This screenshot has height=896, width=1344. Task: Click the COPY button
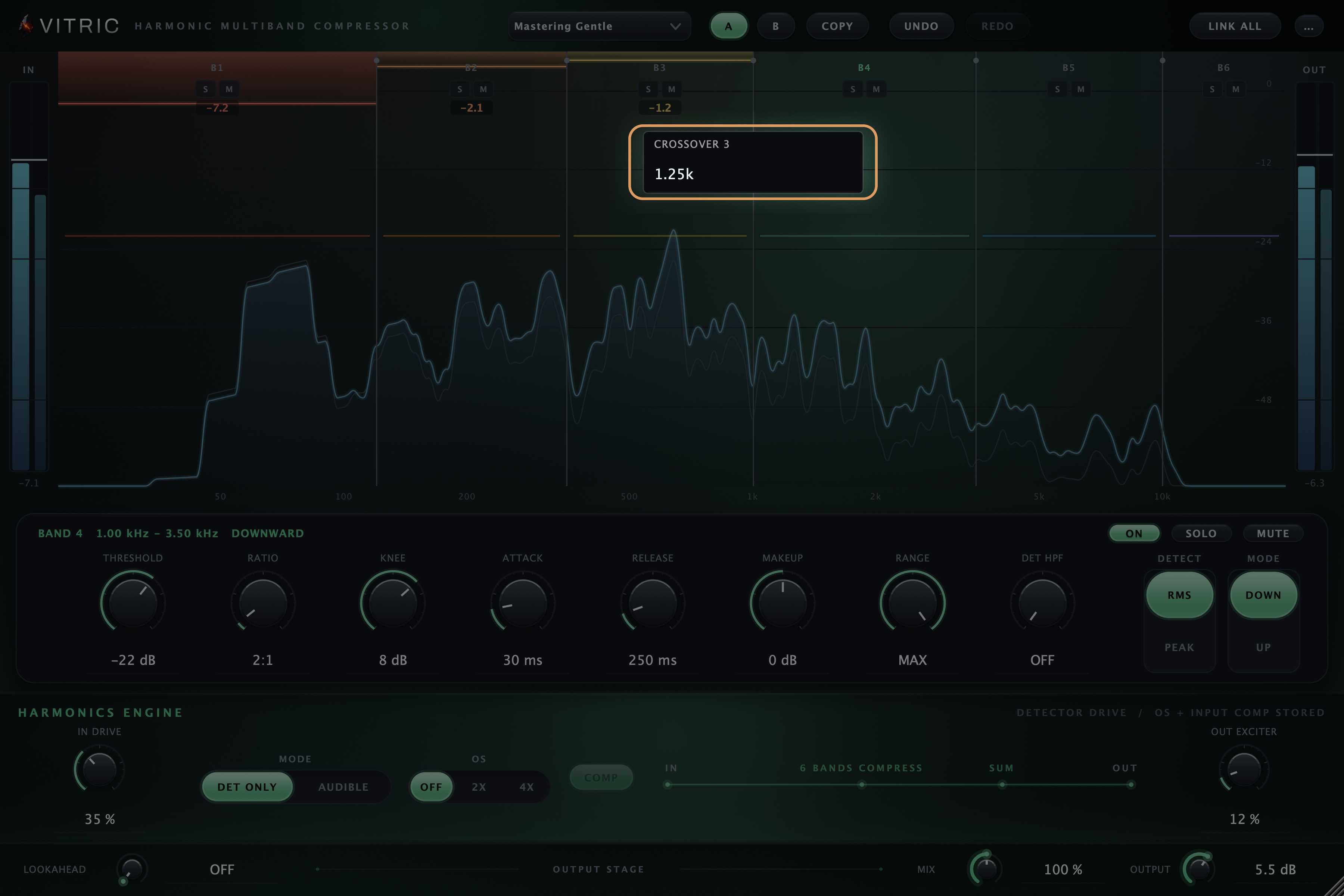pyautogui.click(x=837, y=26)
